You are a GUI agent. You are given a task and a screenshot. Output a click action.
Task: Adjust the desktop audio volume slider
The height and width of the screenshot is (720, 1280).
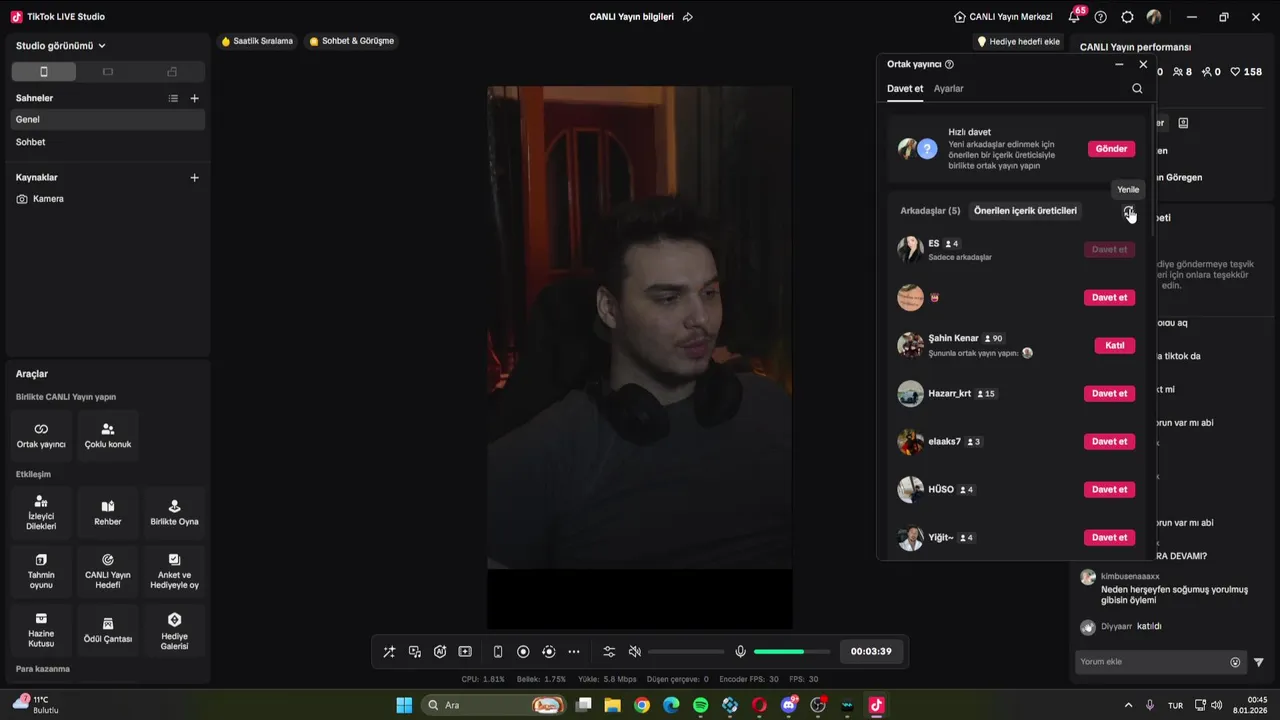pos(686,652)
